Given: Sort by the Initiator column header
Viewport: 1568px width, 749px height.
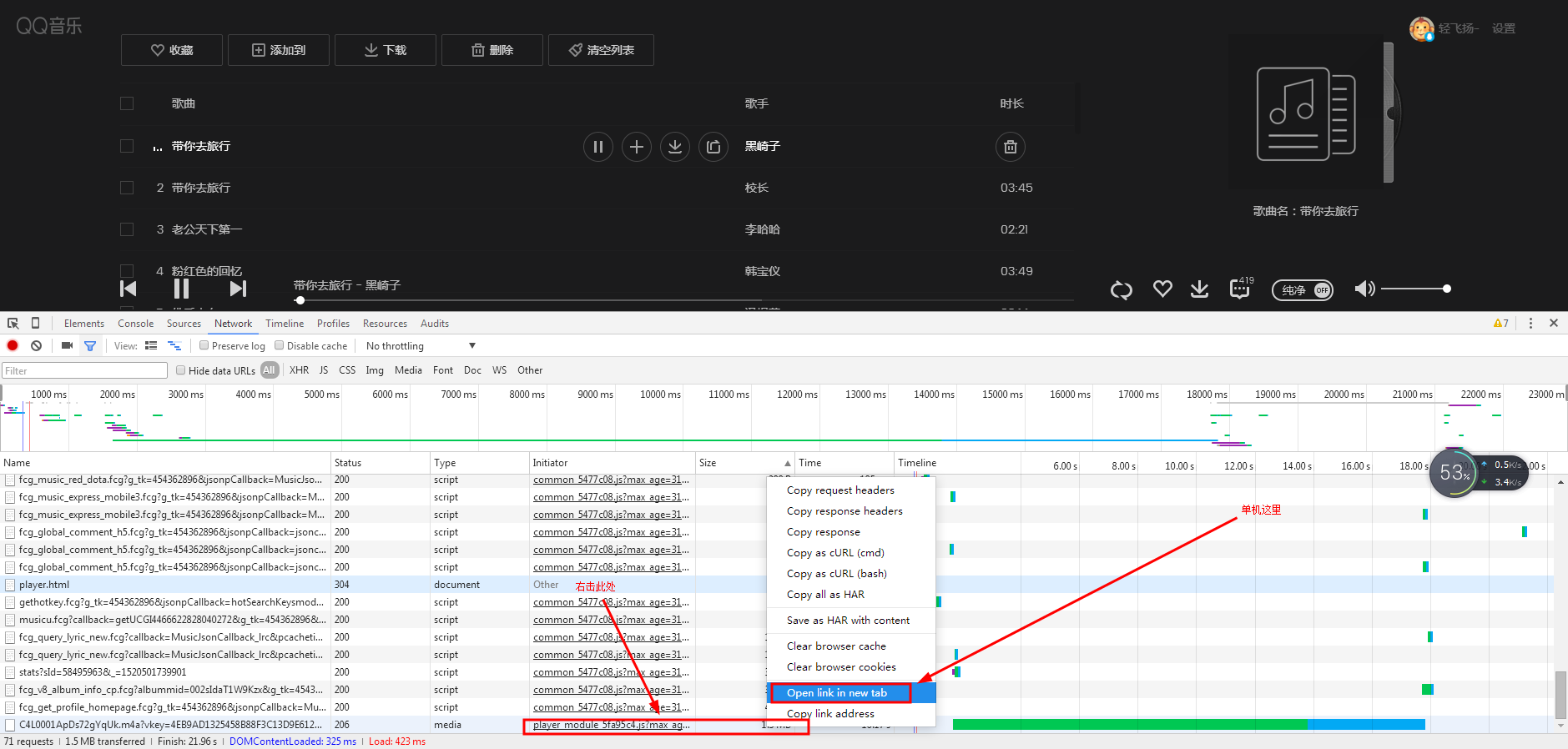Looking at the screenshot, I should click(613, 463).
